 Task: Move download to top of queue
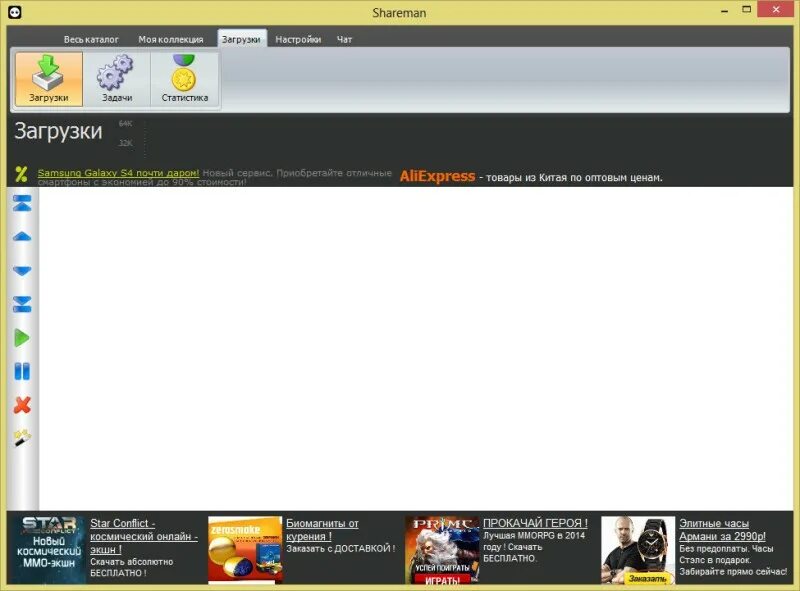(22, 203)
